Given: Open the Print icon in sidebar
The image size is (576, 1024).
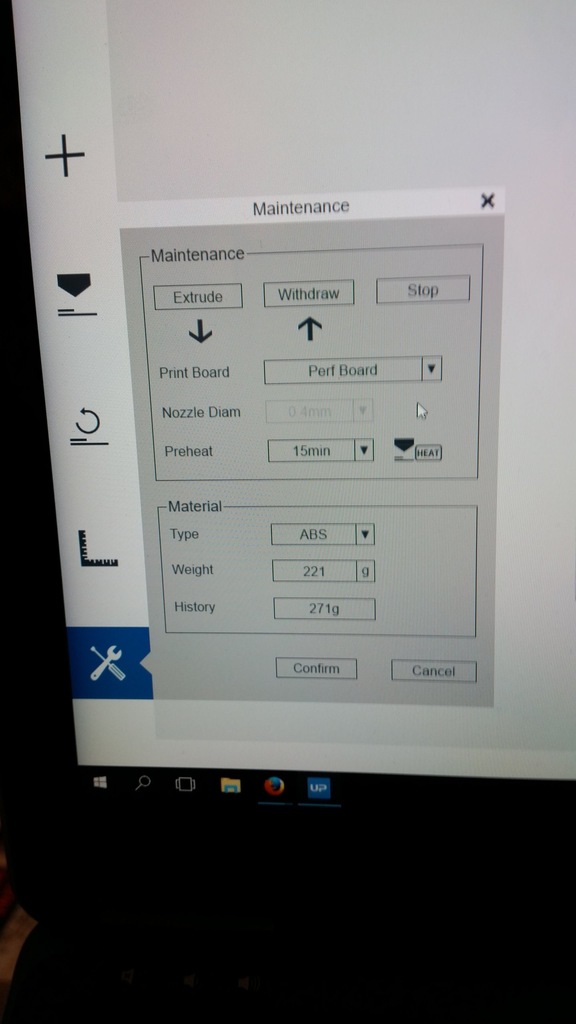Looking at the screenshot, I should tap(76, 294).
